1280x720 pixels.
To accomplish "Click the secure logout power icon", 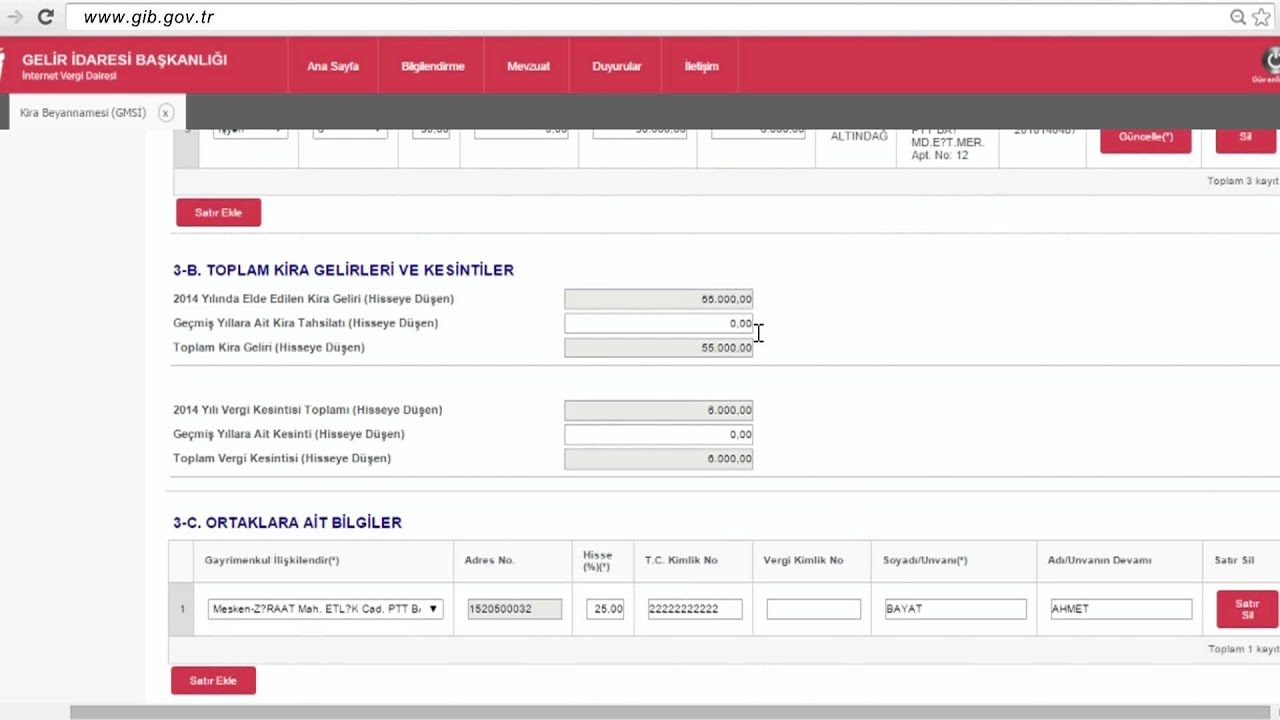I will click(1272, 62).
